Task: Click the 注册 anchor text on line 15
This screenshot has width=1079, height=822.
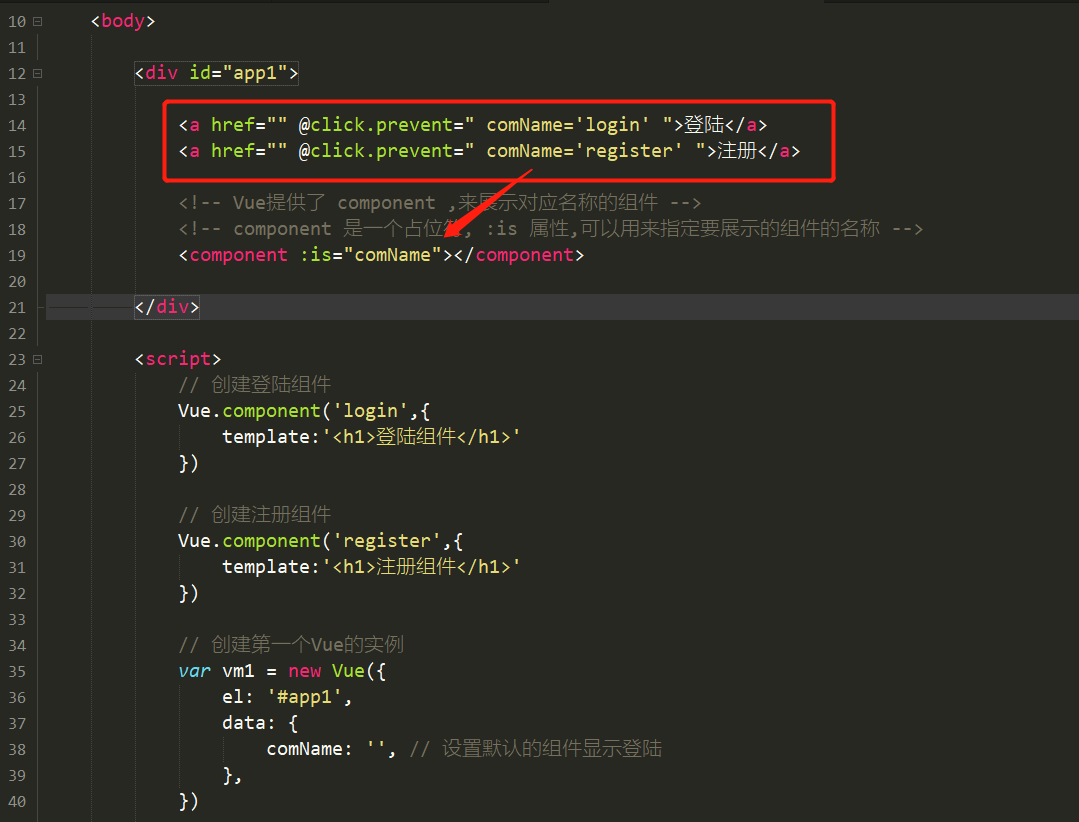Action: (737, 151)
